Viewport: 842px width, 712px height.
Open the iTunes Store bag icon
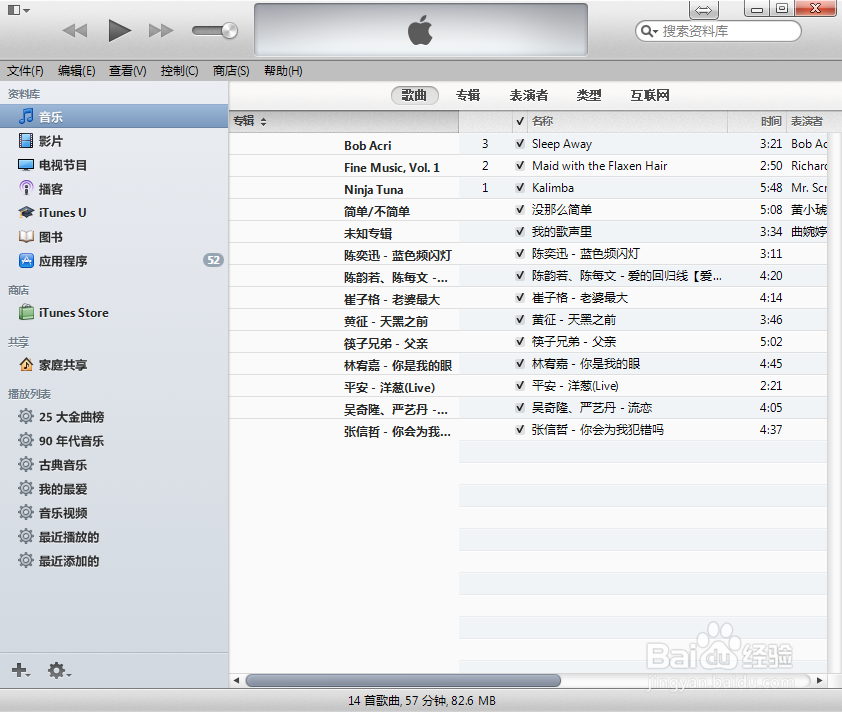tap(26, 312)
